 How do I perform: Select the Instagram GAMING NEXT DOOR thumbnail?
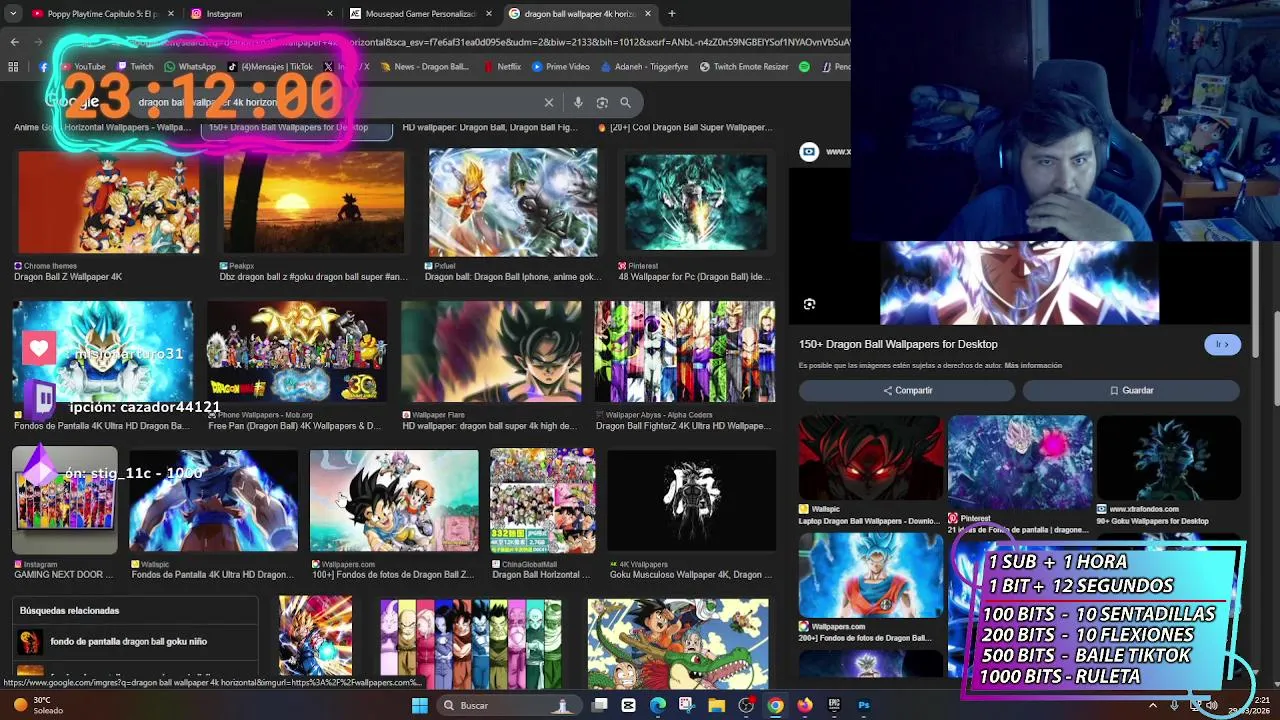pyautogui.click(x=65, y=501)
